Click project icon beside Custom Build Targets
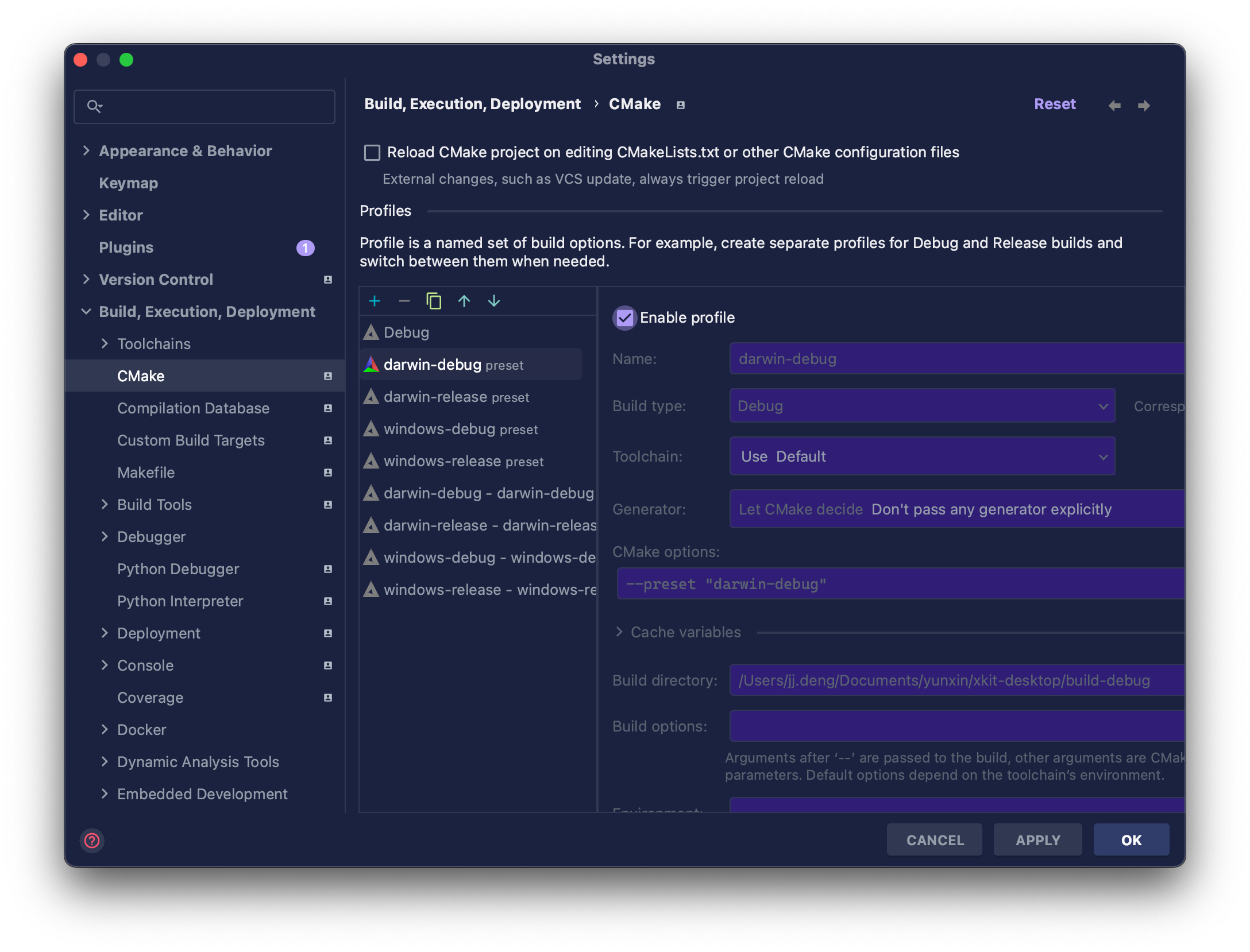This screenshot has width=1250, height=952. 328,440
